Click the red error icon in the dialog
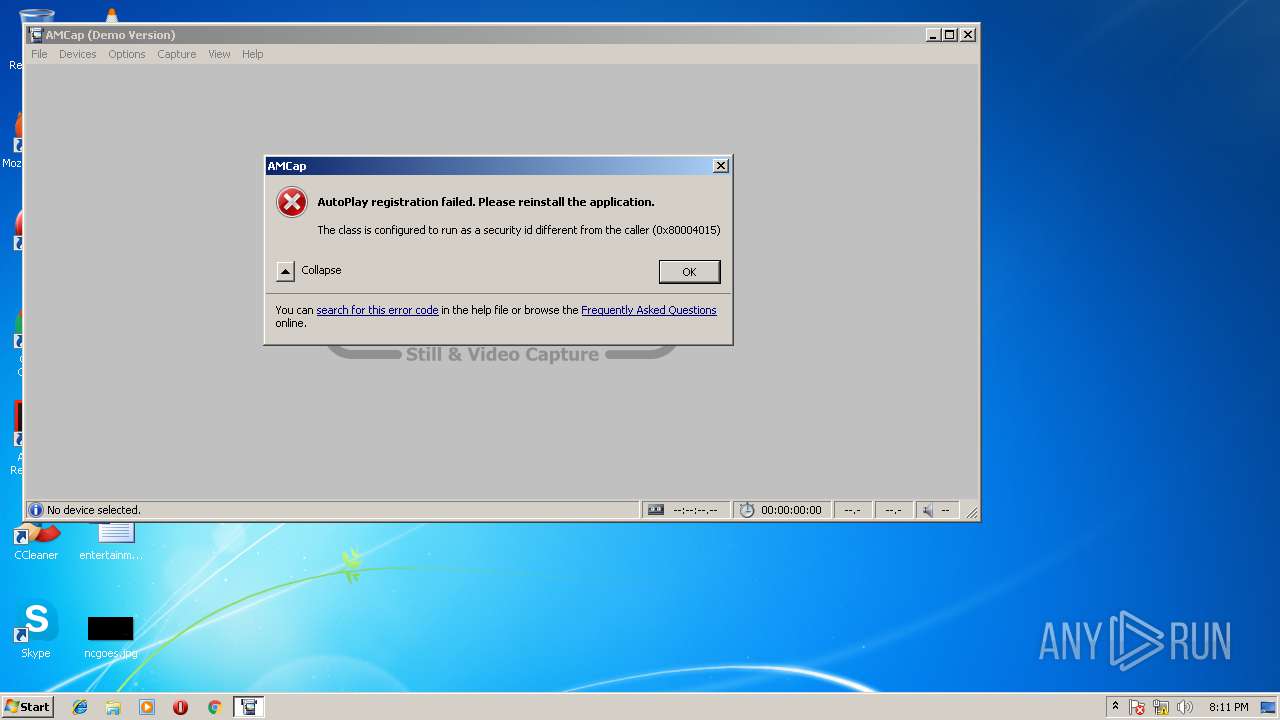This screenshot has width=1280, height=720. [x=292, y=202]
